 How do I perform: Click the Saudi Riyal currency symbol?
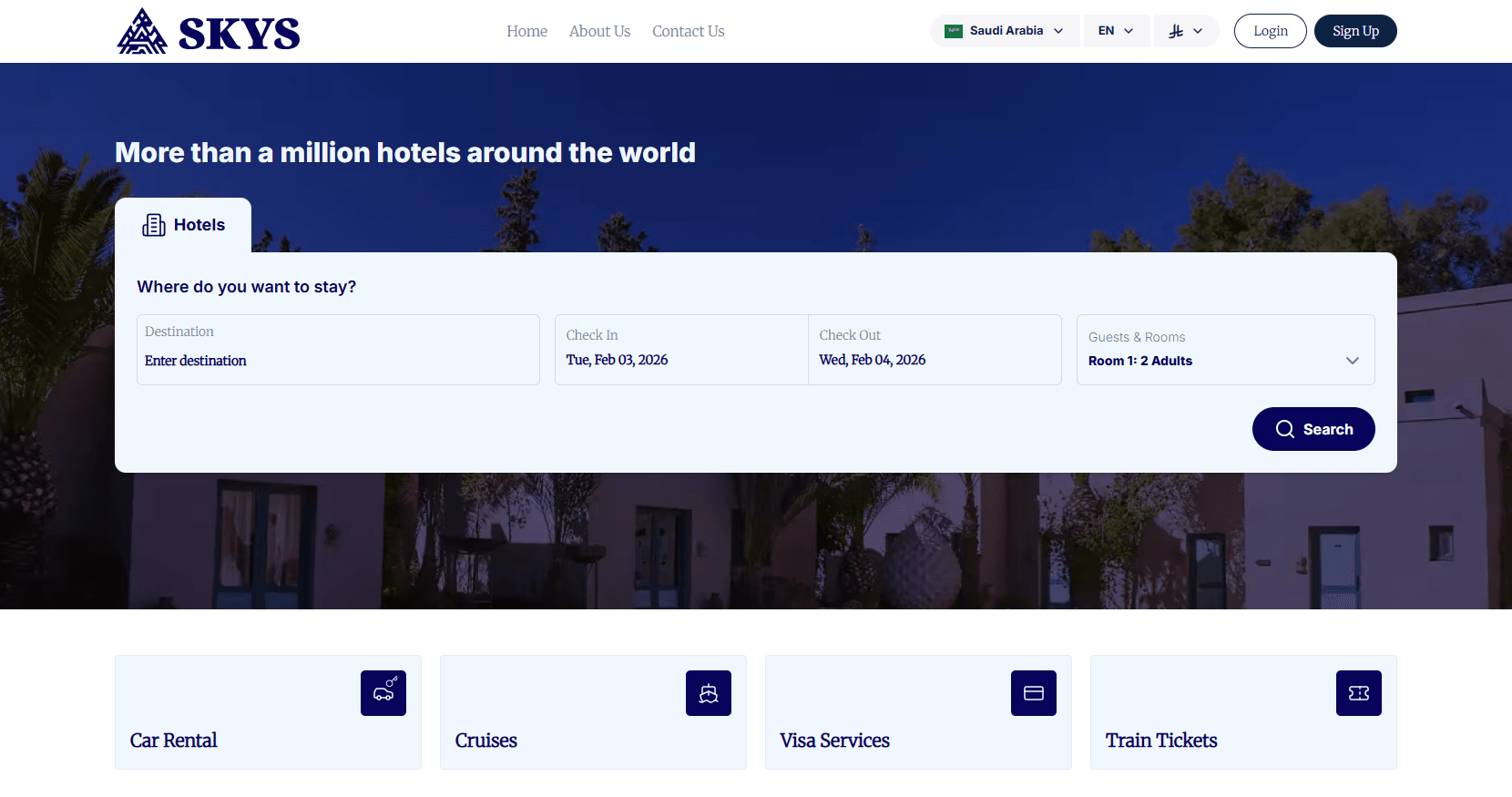(1176, 31)
